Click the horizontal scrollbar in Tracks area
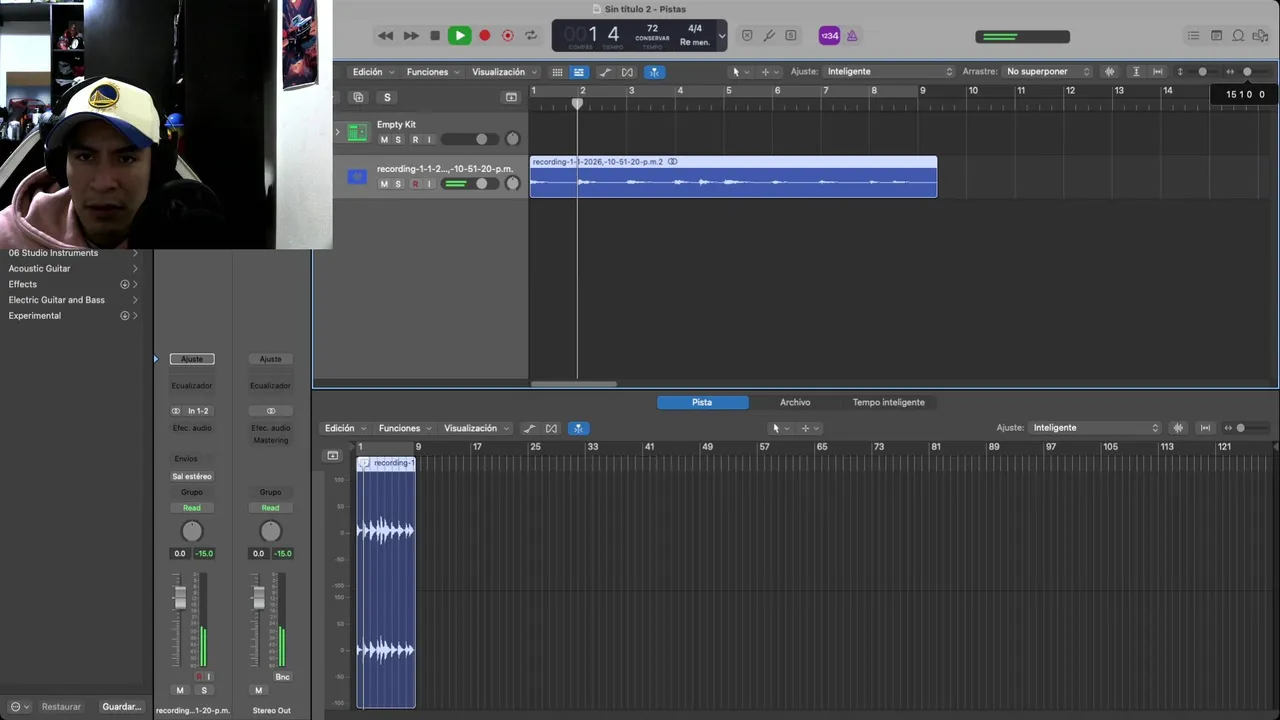1280x720 pixels. pos(573,384)
